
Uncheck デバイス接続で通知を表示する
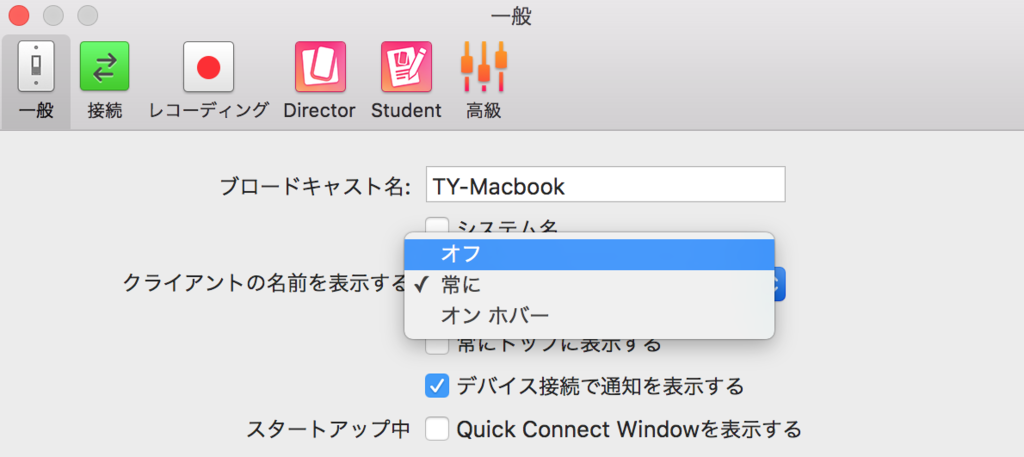(x=437, y=386)
